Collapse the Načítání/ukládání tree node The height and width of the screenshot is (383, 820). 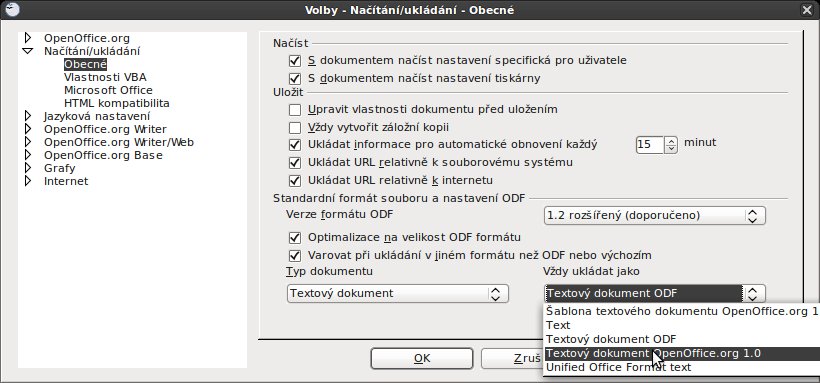[28, 51]
